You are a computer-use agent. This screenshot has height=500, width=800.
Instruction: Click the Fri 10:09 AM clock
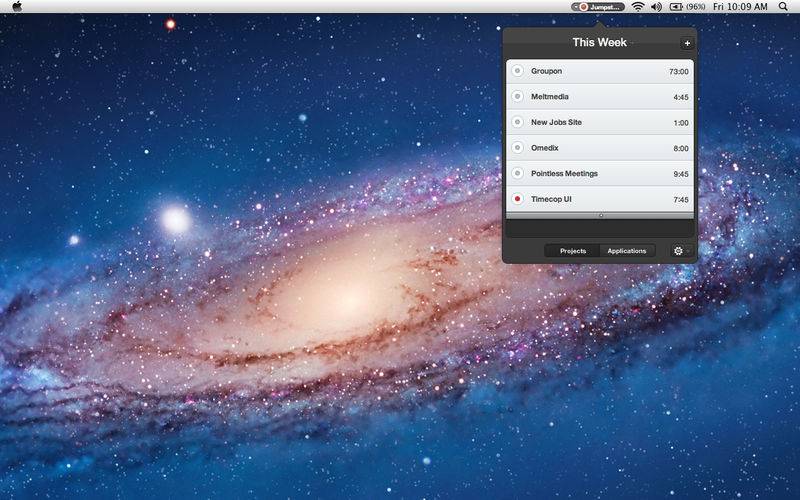740,7
